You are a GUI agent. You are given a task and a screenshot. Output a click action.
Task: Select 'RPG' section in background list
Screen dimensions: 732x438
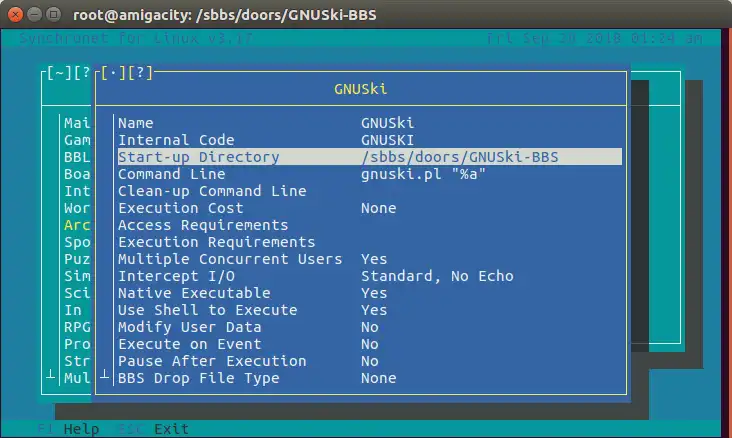pos(77,327)
